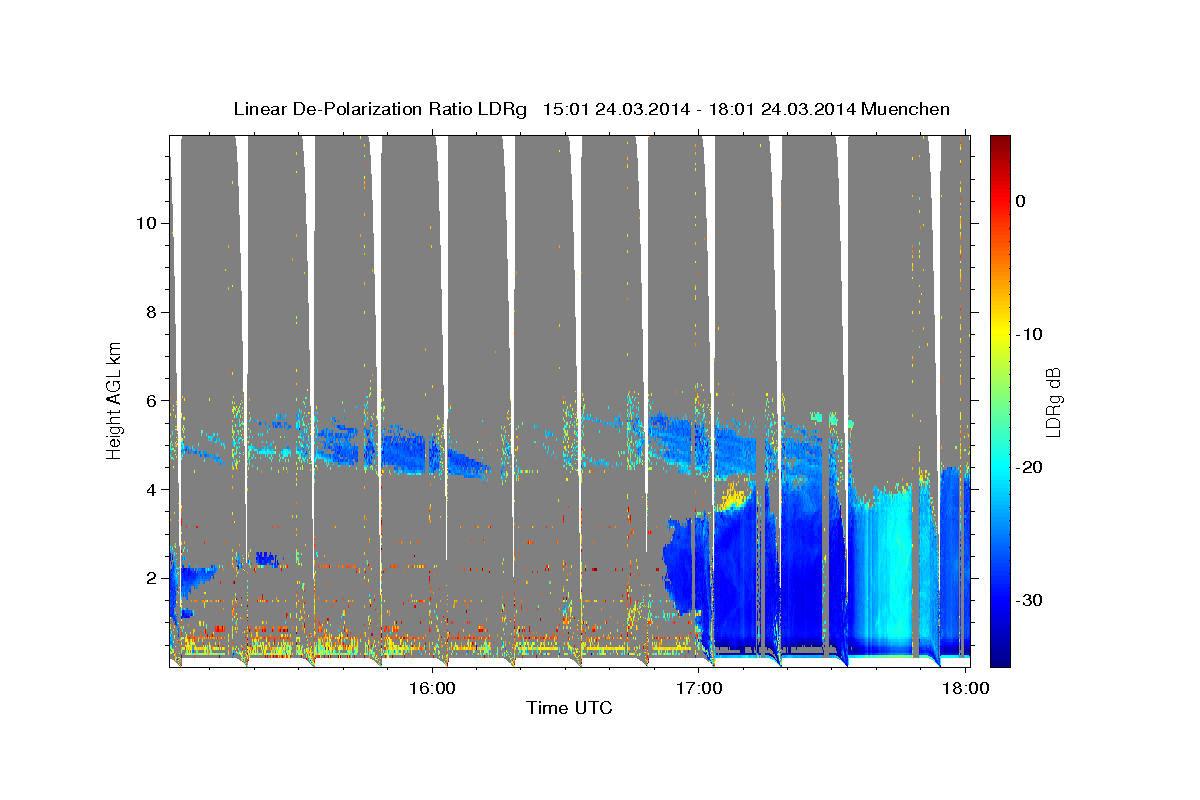Click the 'LDRg dB' colorbar label
Image resolution: width=1200 pixels, height=800 pixels.
pos(1053,402)
